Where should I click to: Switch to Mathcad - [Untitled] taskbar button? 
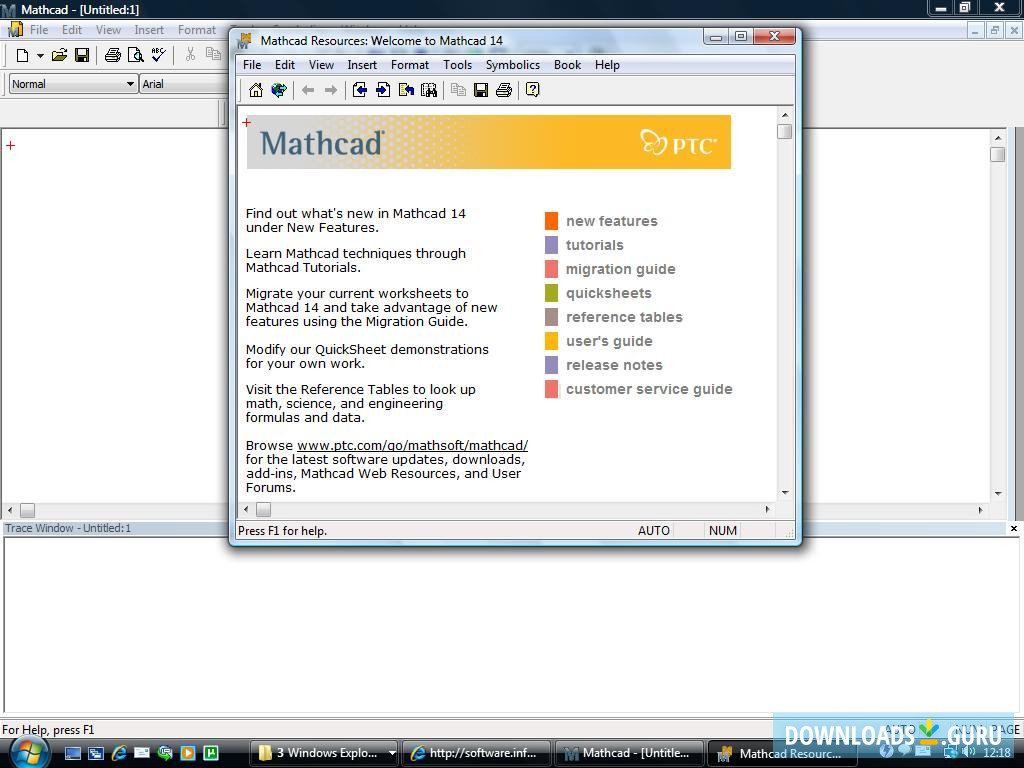(x=628, y=753)
